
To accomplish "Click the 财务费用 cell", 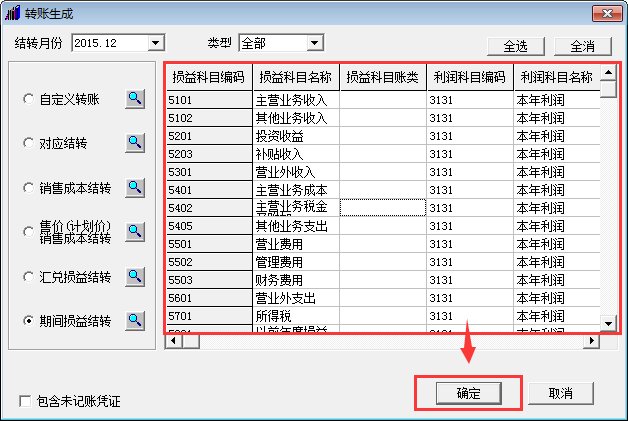I will coord(296,280).
